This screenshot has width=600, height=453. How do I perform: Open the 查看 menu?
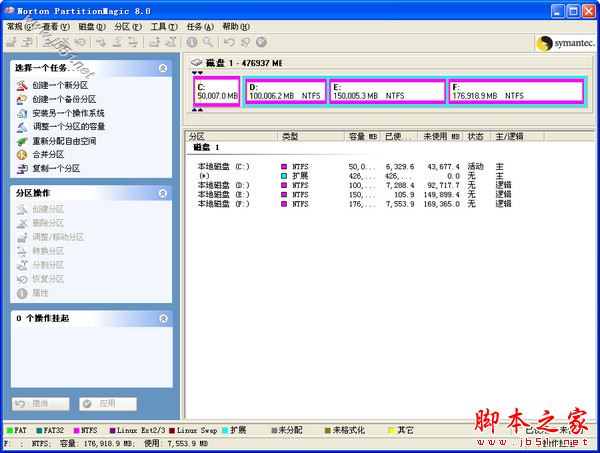point(56,27)
